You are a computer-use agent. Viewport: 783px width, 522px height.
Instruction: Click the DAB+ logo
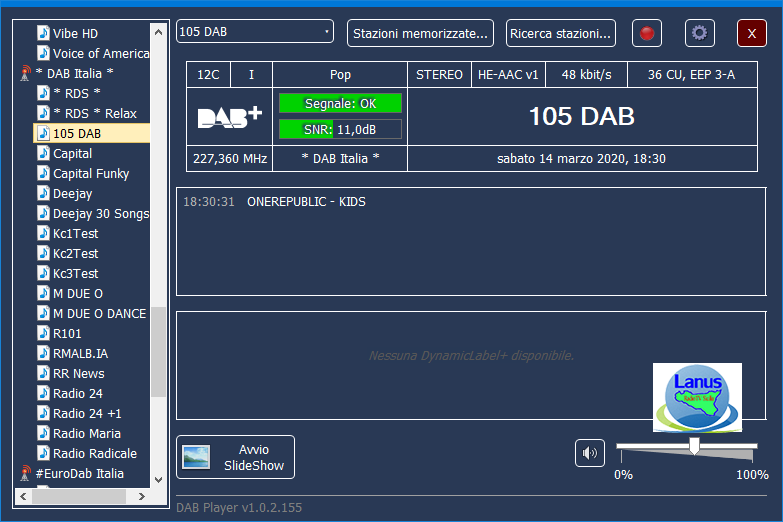(x=230, y=117)
